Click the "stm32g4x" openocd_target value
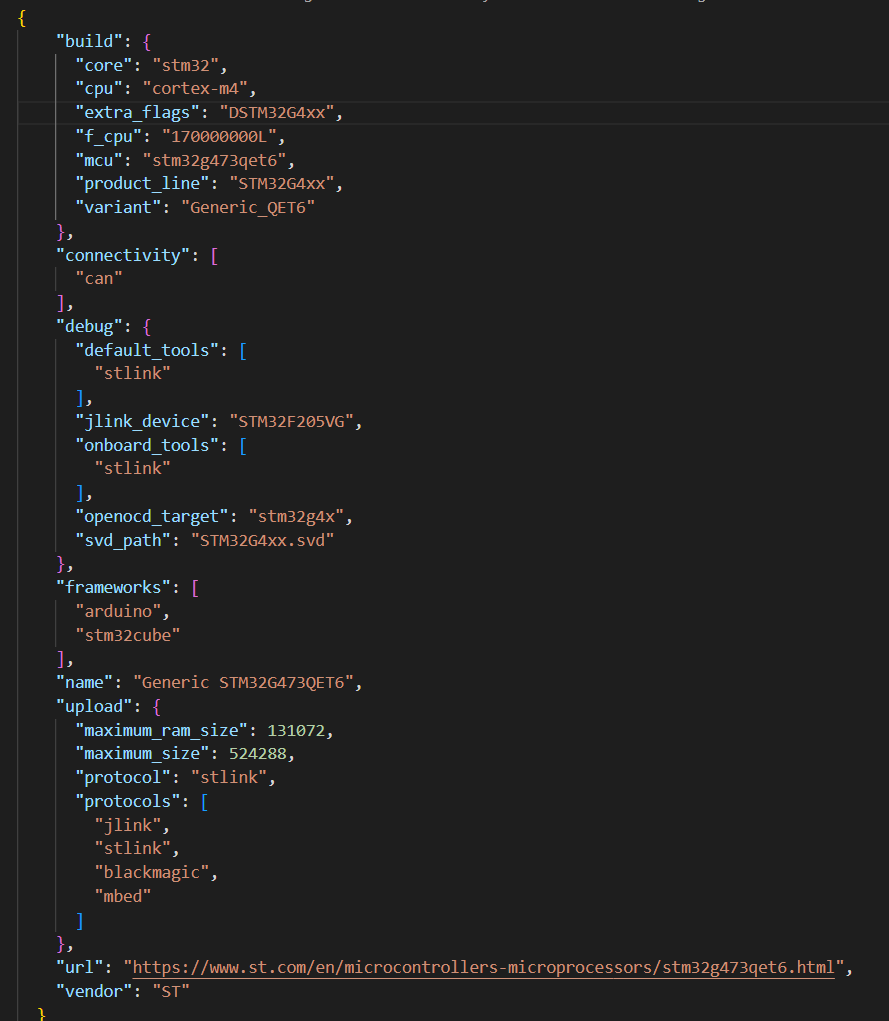Image resolution: width=889 pixels, height=1021 pixels. coord(296,517)
